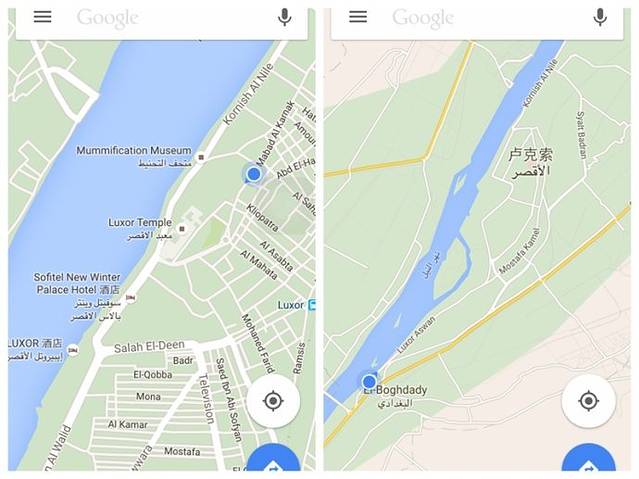Open the hamburger menu on left map
Screen dimensions: 639x479
(42, 17)
